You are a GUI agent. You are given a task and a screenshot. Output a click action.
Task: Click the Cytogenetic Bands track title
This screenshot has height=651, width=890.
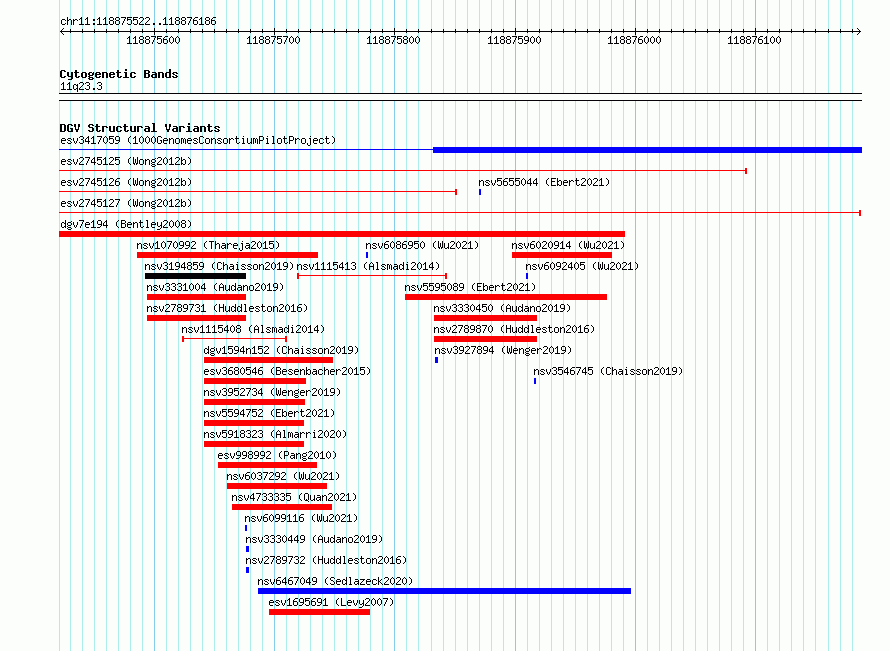coord(119,74)
